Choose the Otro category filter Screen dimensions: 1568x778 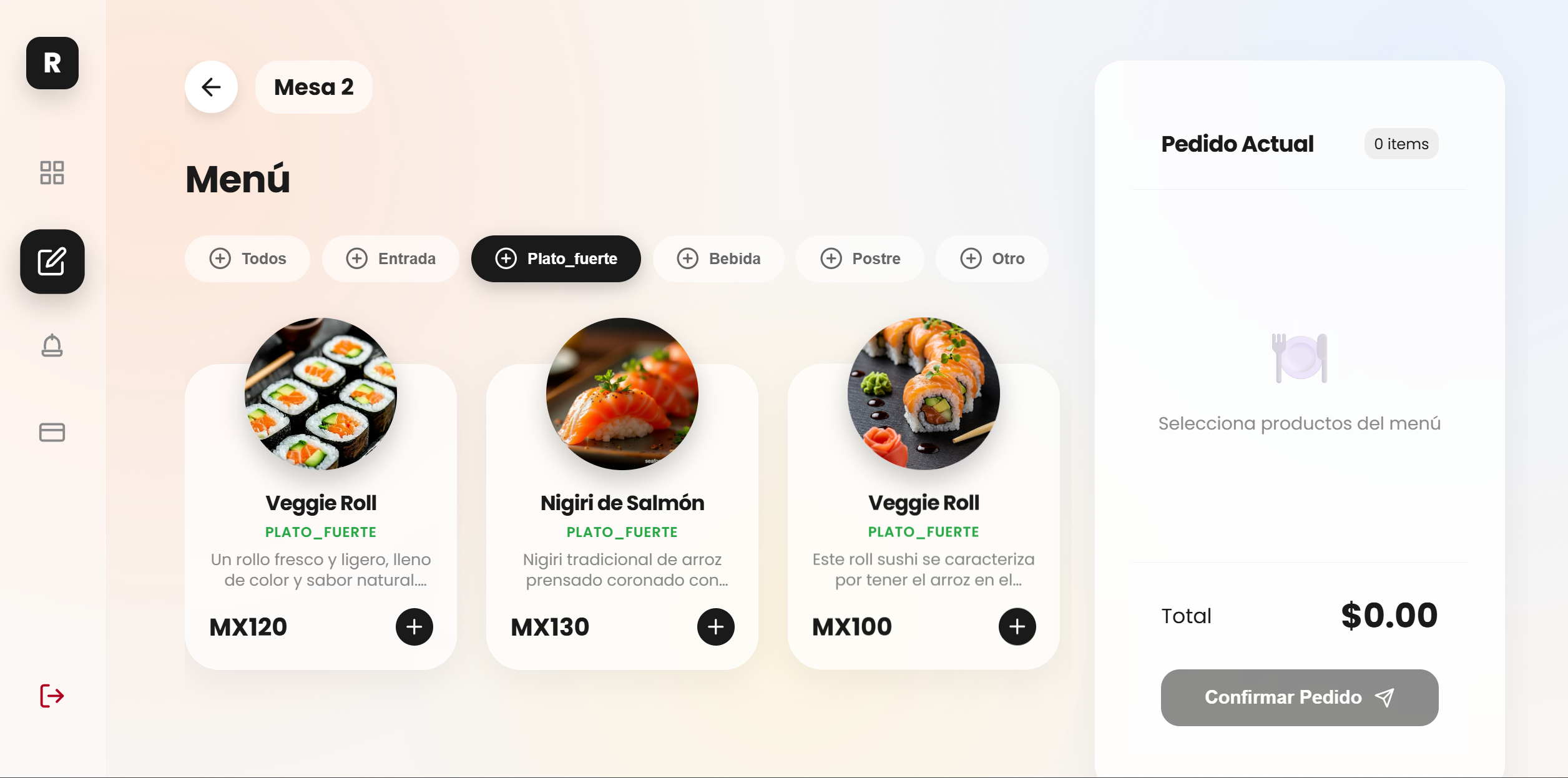point(991,259)
